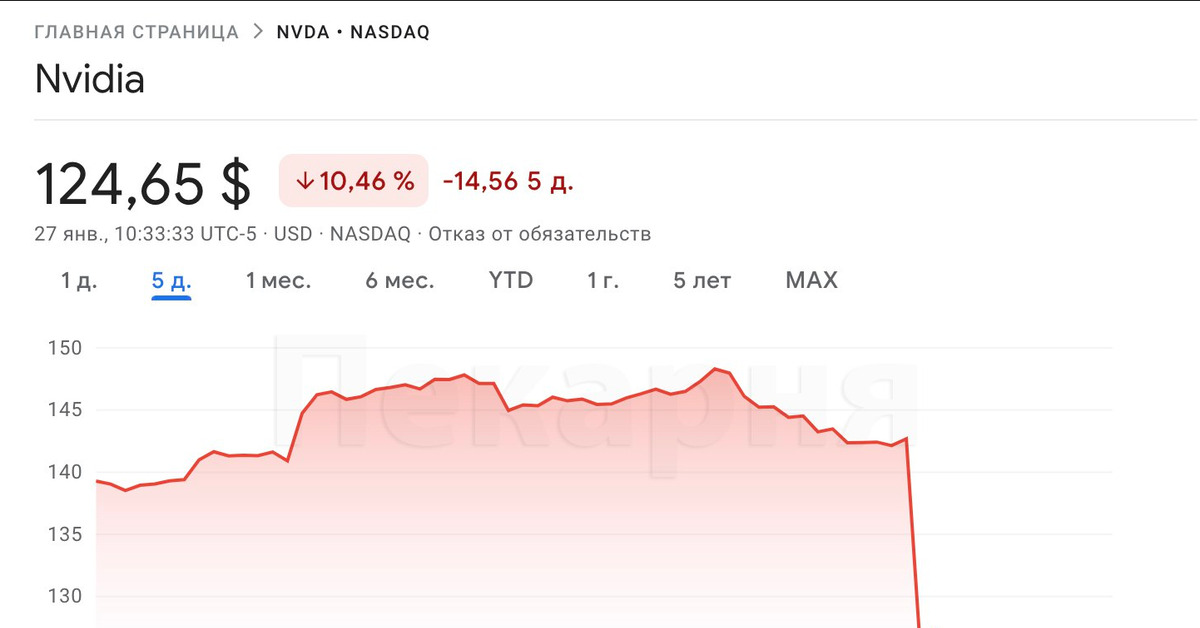The height and width of the screenshot is (628, 1200).
Task: Click the 124,65 $ price value
Action: pos(142,183)
